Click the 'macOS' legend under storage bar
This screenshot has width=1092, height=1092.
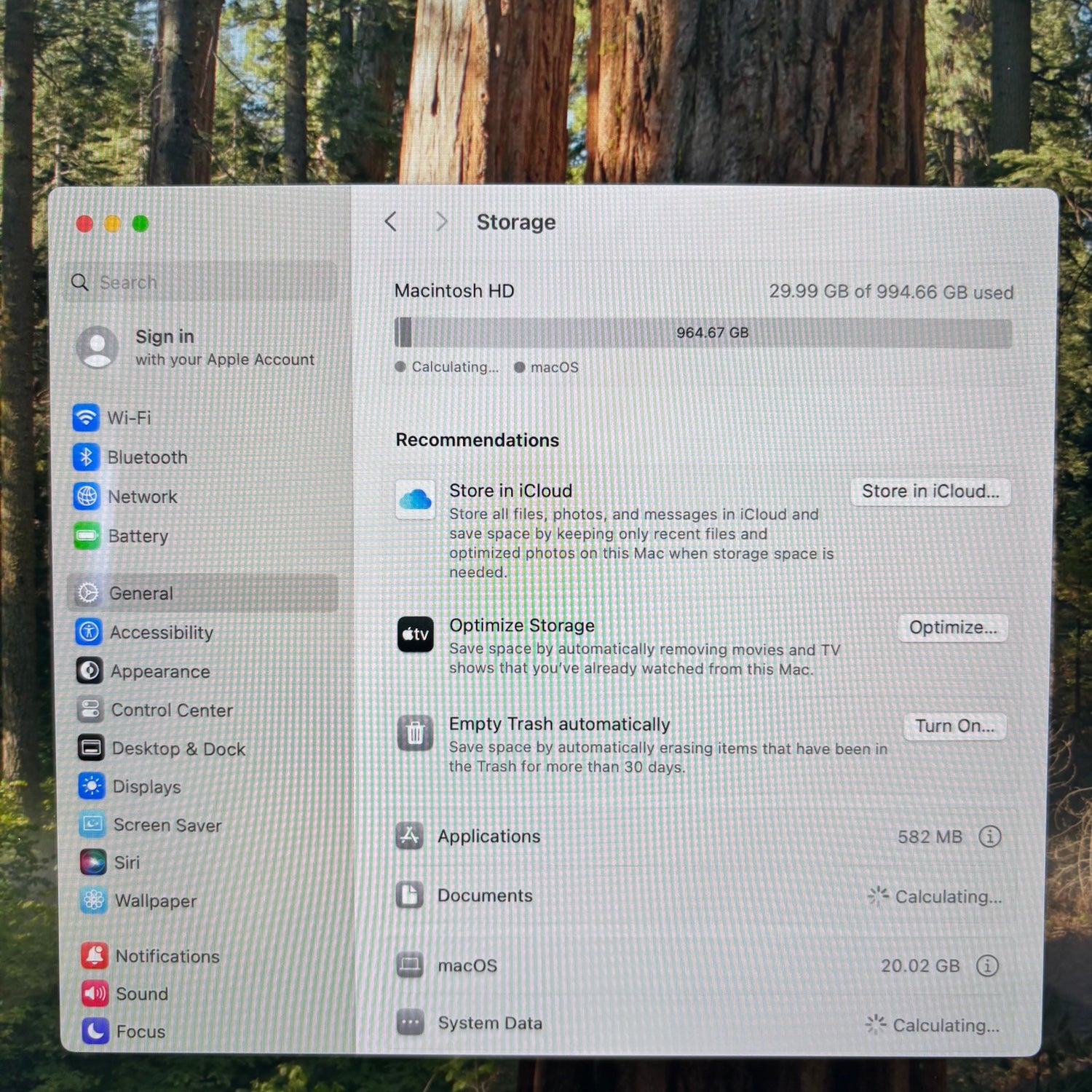coord(547,368)
